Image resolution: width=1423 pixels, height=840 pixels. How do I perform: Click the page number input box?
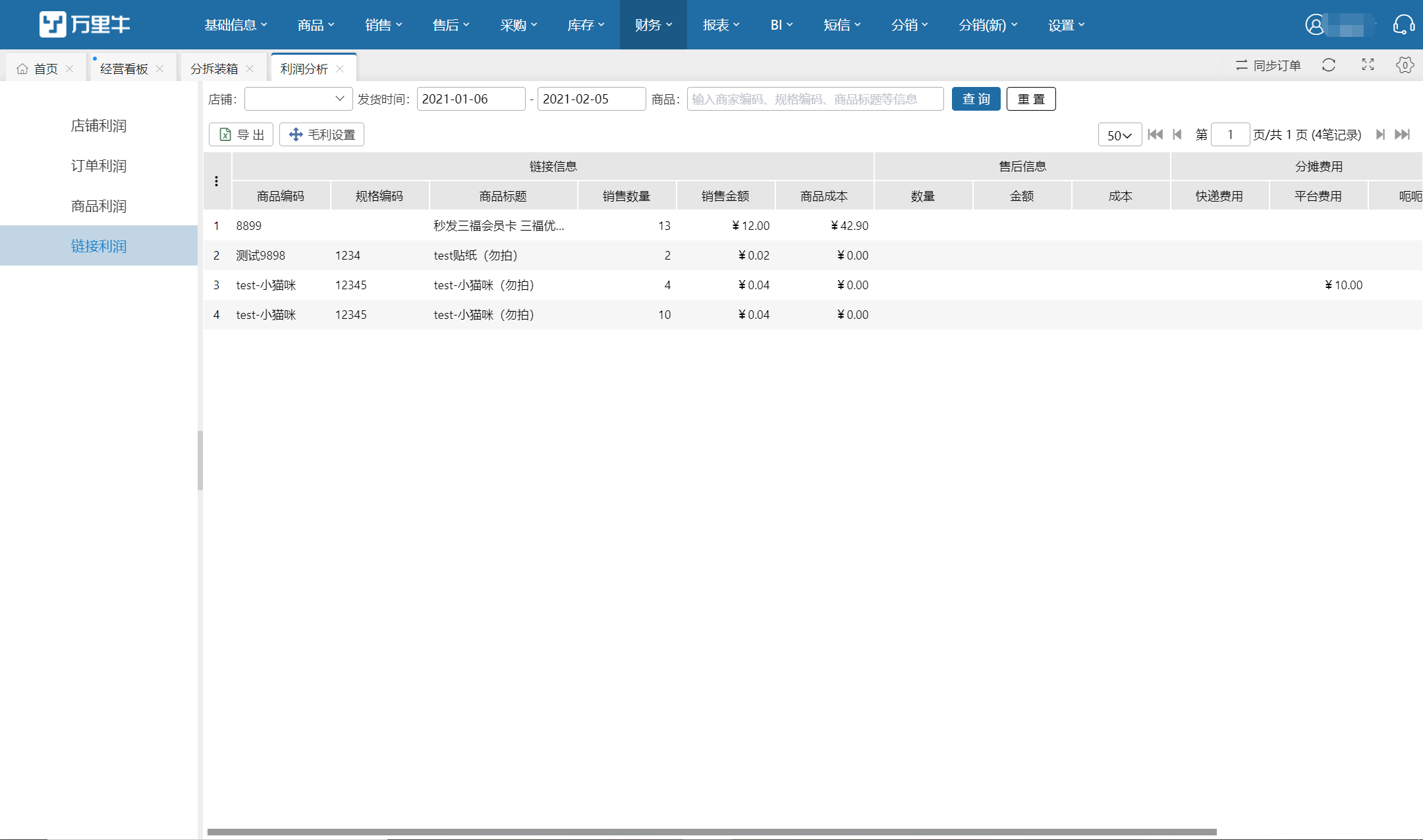(1230, 134)
